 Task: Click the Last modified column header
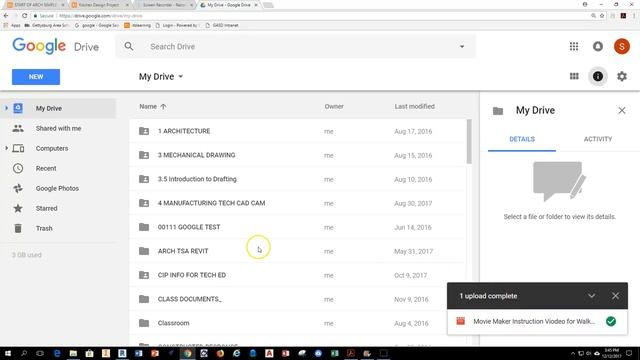click(x=414, y=107)
